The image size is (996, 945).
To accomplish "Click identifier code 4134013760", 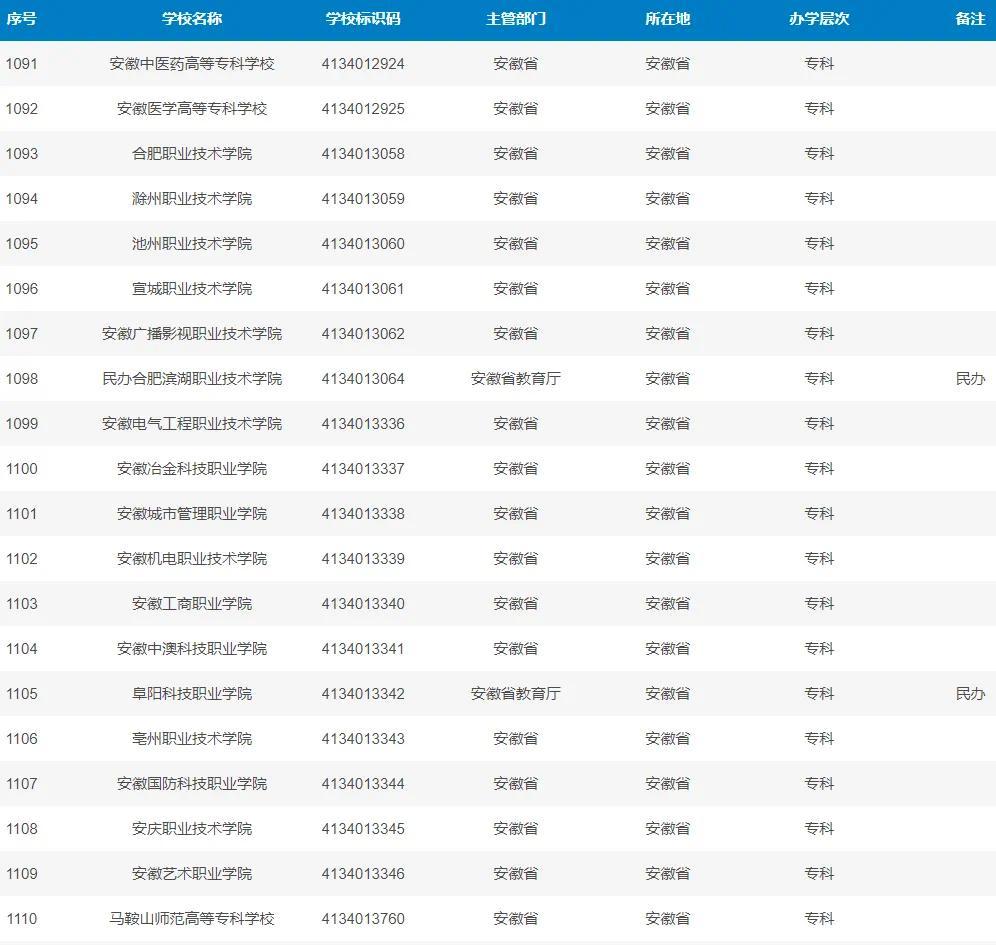I will pyautogui.click(x=363, y=919).
